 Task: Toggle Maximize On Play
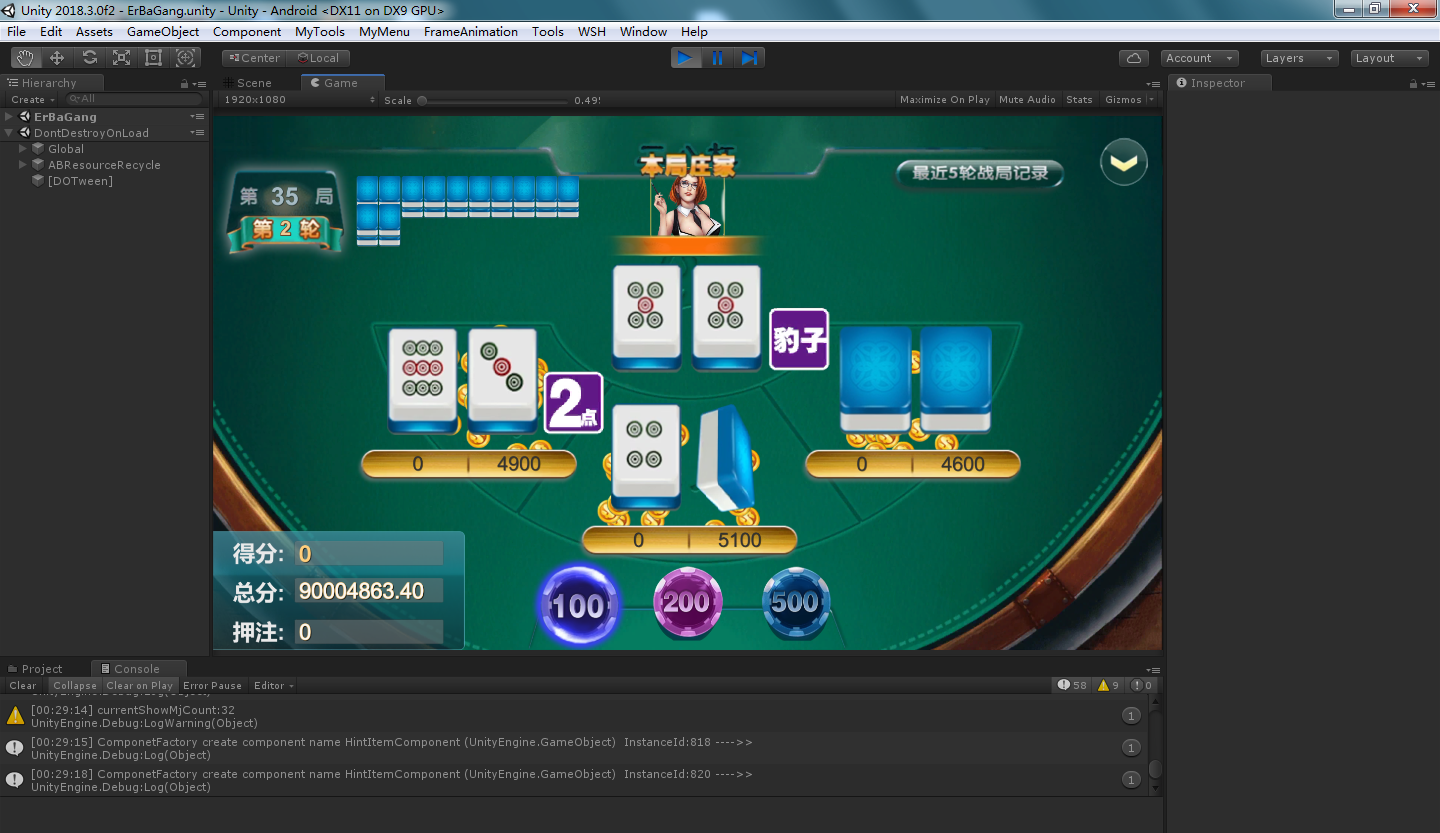coord(944,100)
